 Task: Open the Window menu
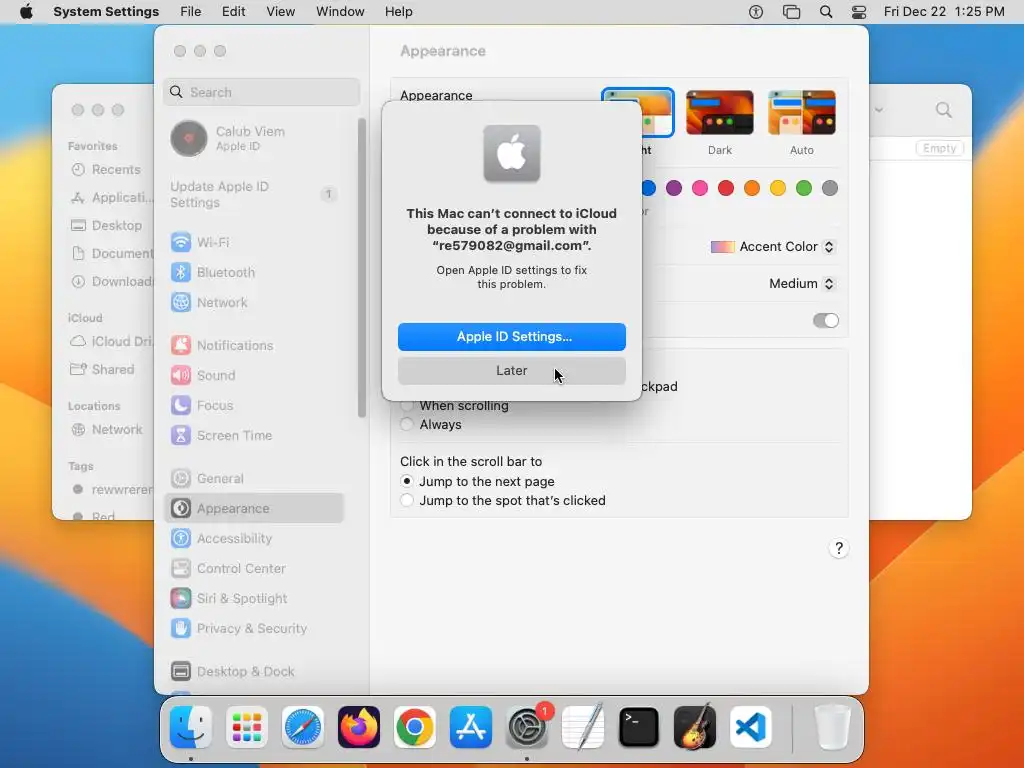(340, 12)
